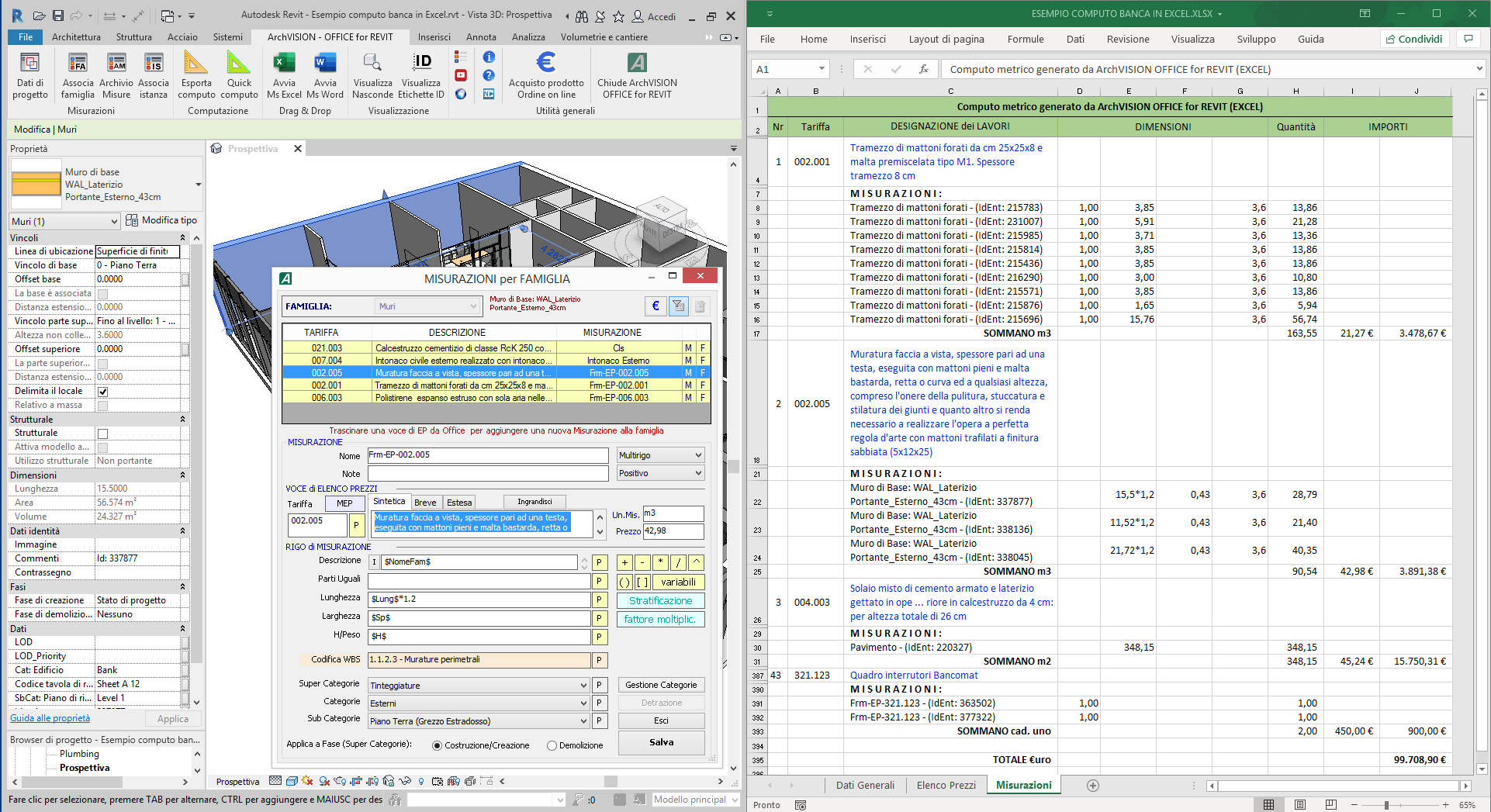This screenshot has height=812, width=1491.
Task: Click Excel Condividi button
Action: 1414,39
